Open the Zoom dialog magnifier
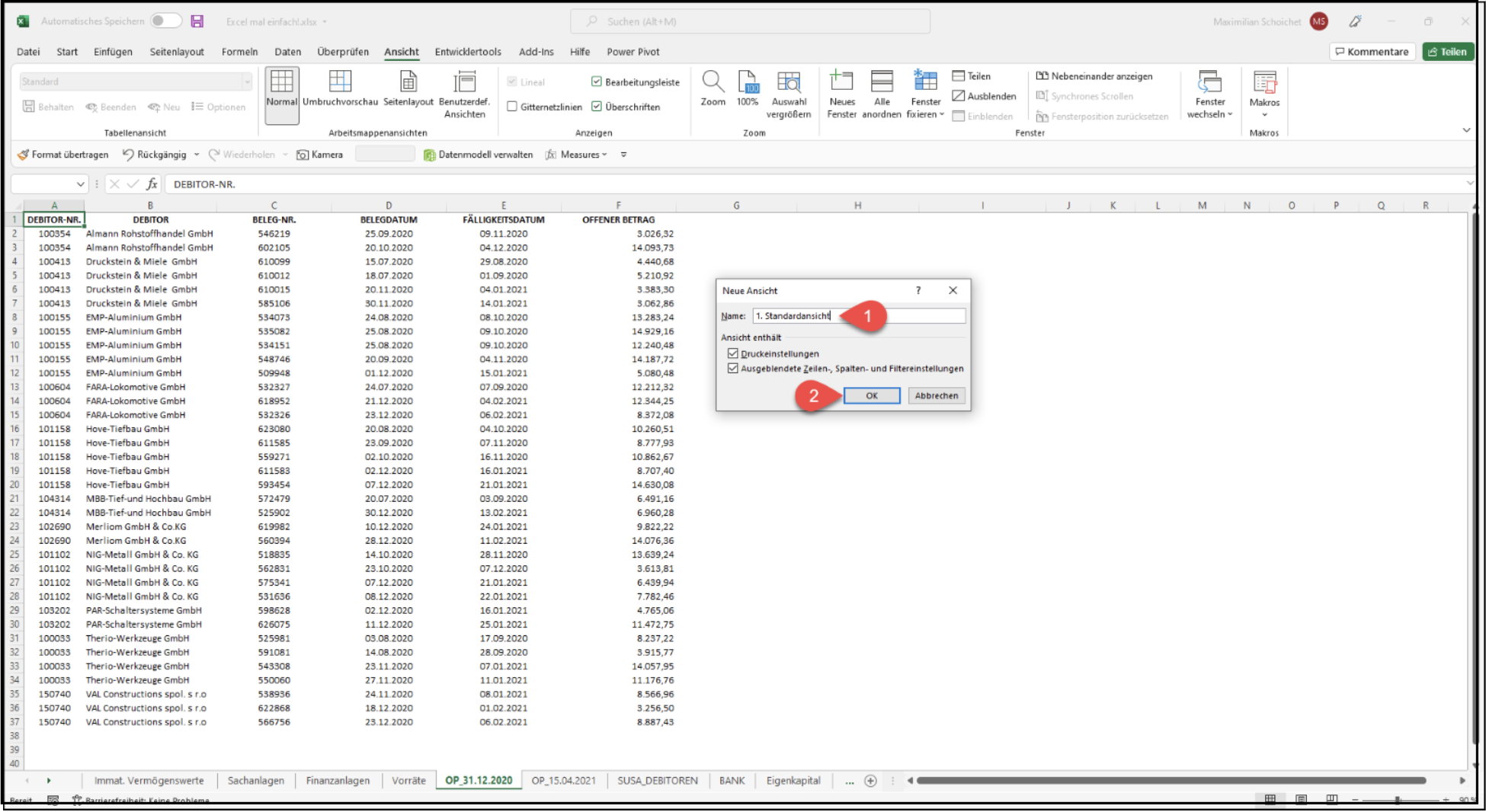 (x=713, y=88)
